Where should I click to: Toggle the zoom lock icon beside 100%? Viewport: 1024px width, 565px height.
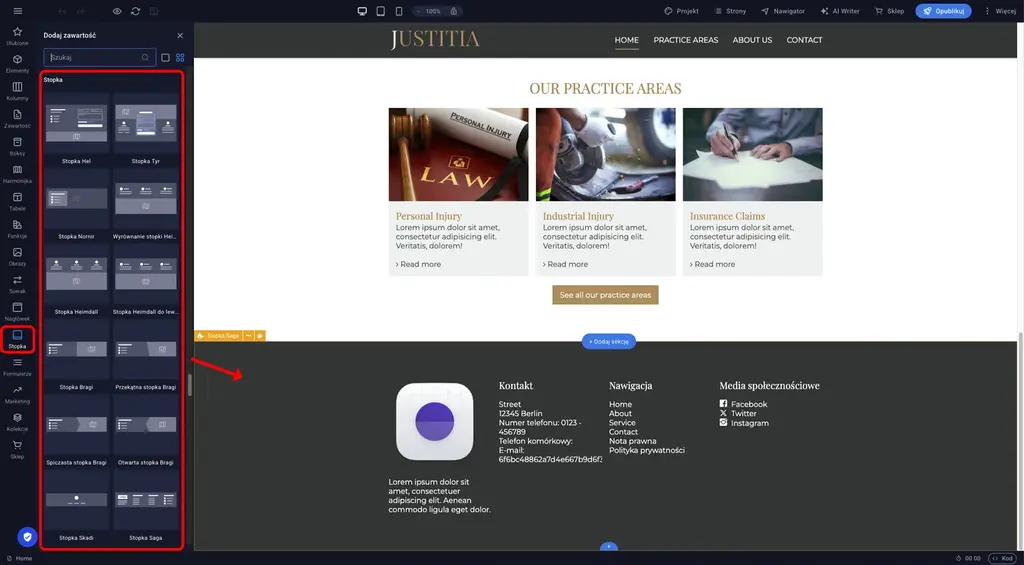click(454, 11)
